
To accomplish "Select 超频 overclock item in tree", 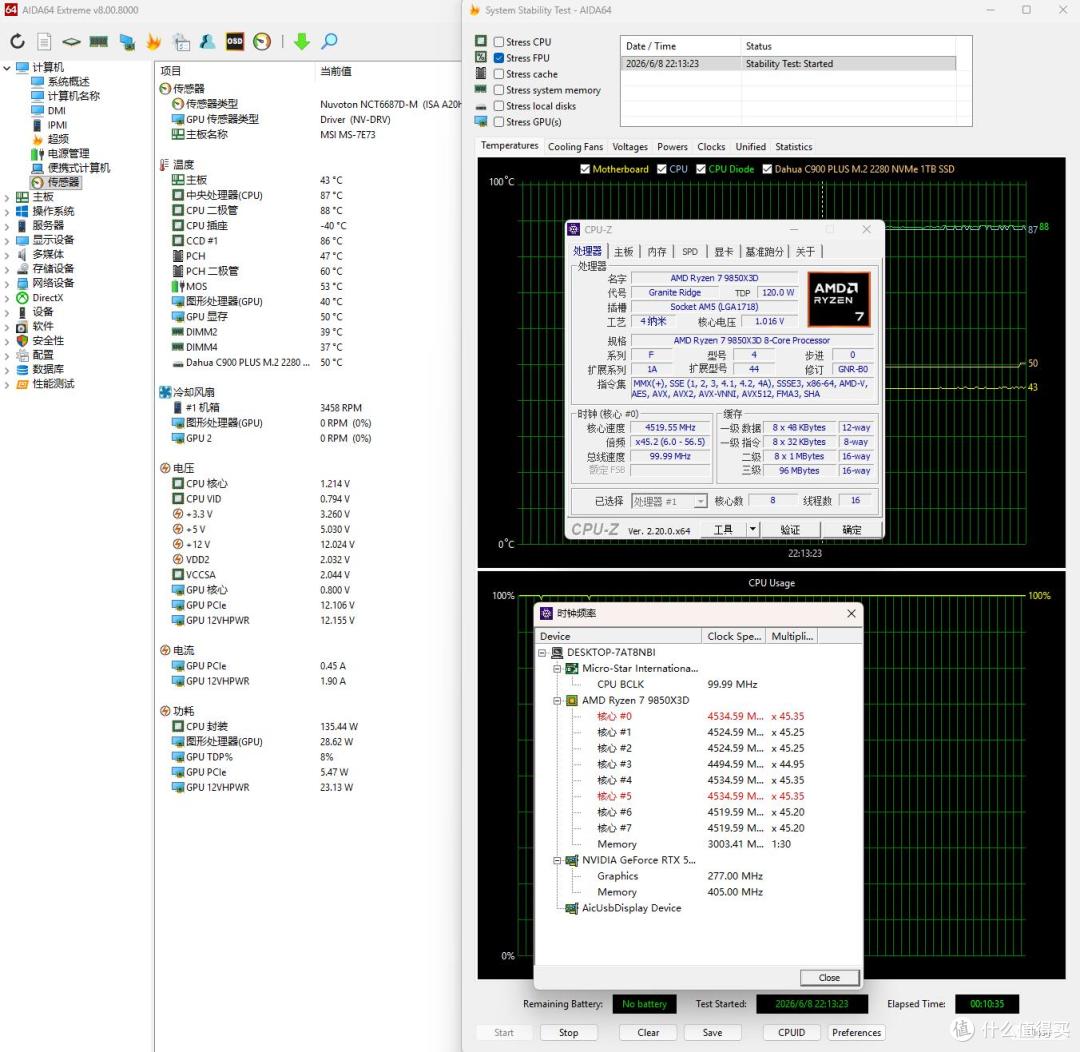I will 58,139.
